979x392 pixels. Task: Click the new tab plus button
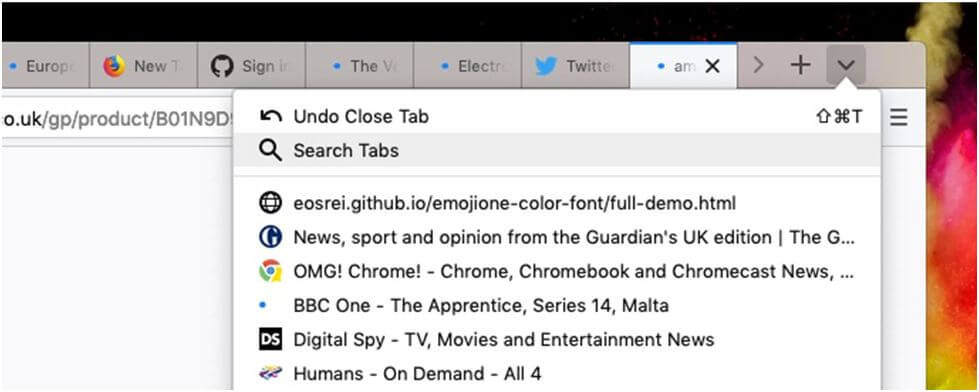[x=800, y=65]
